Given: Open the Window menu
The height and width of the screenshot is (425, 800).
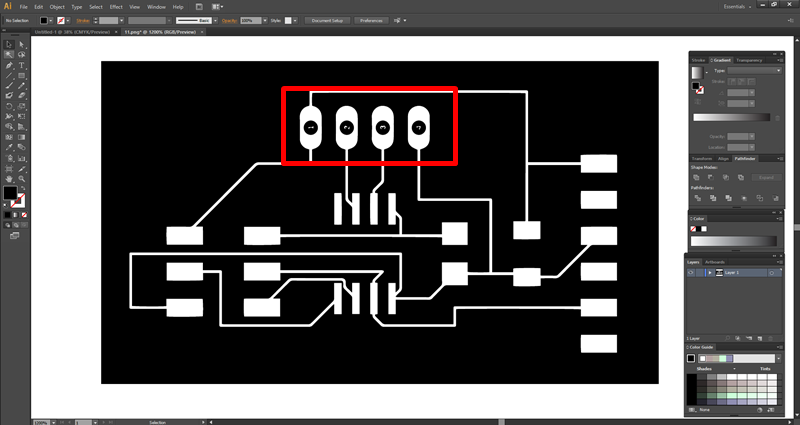Looking at the screenshot, I should pyautogui.click(x=156, y=7).
